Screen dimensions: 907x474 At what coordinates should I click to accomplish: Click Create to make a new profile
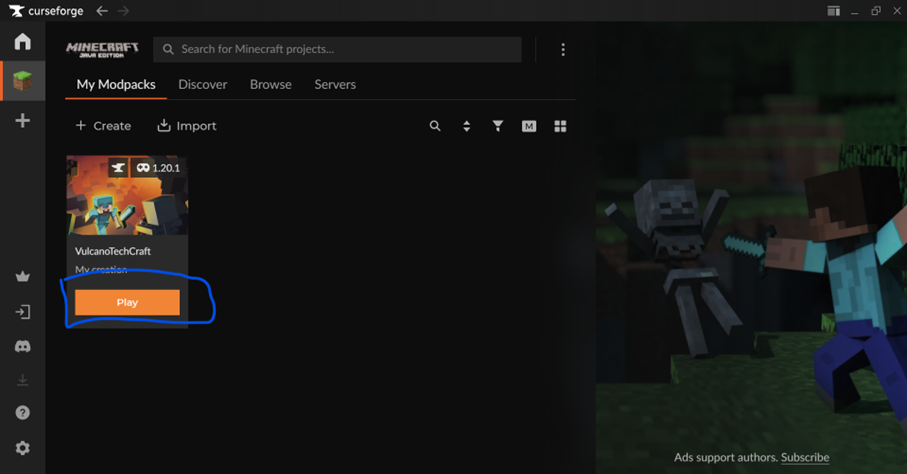104,126
